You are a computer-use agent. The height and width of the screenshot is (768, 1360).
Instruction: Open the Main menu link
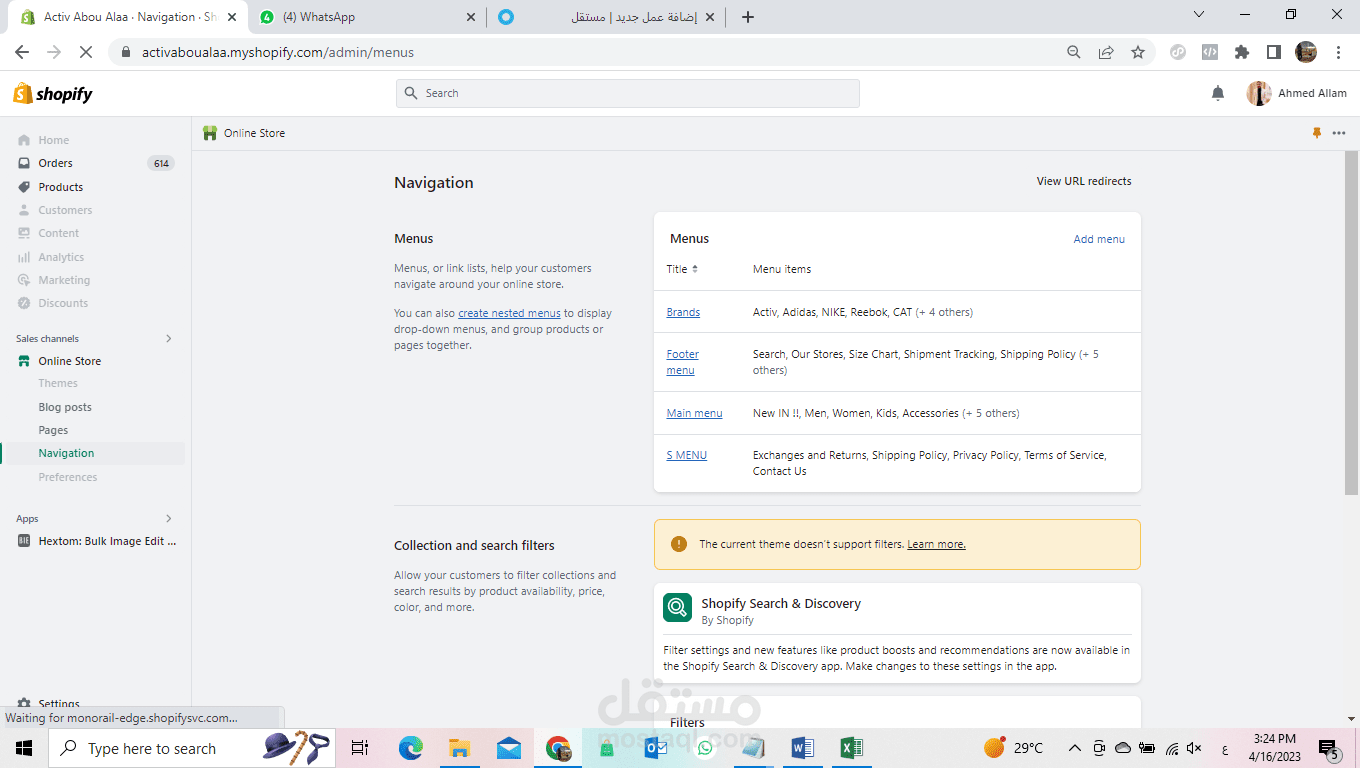[694, 413]
